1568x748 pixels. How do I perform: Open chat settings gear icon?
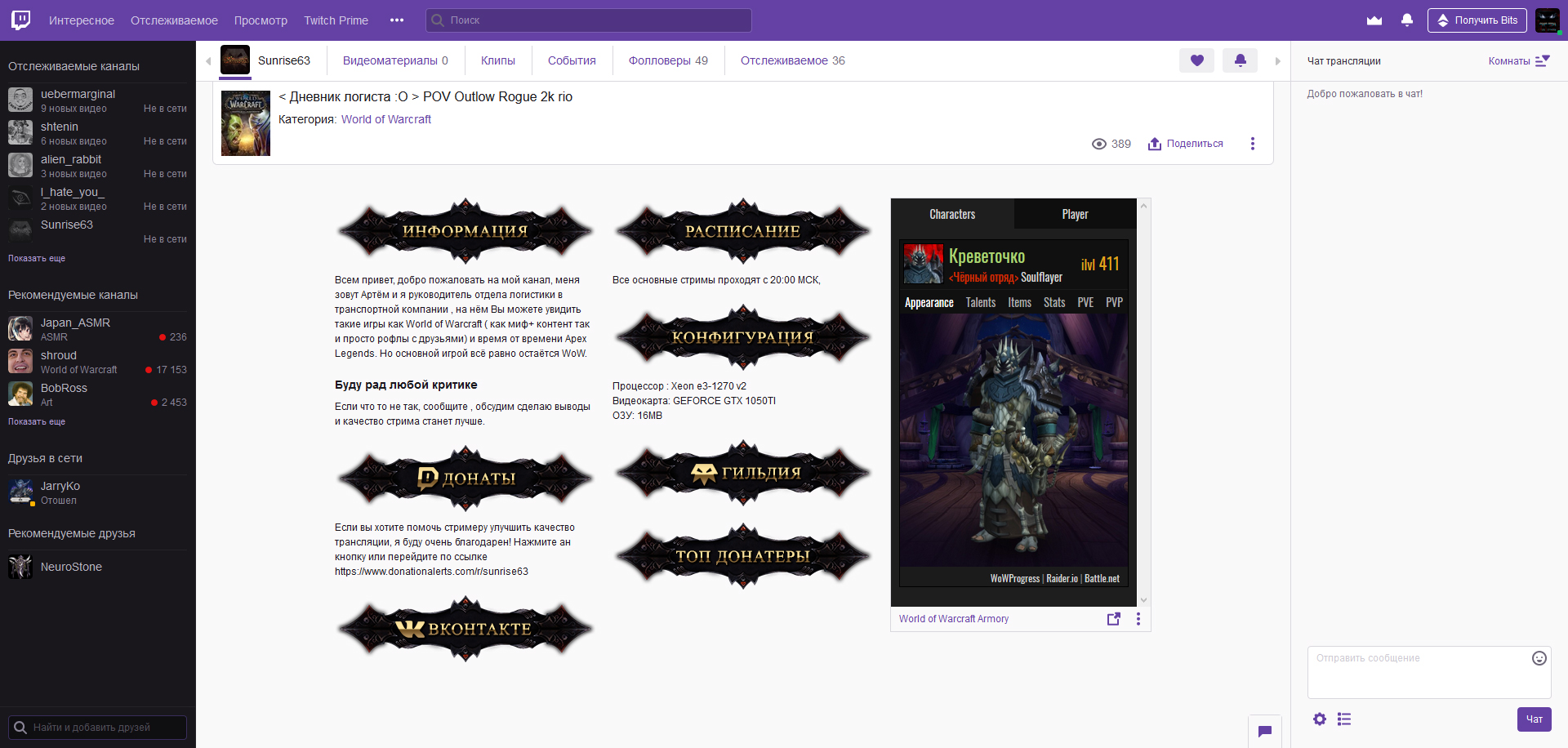(x=1320, y=719)
